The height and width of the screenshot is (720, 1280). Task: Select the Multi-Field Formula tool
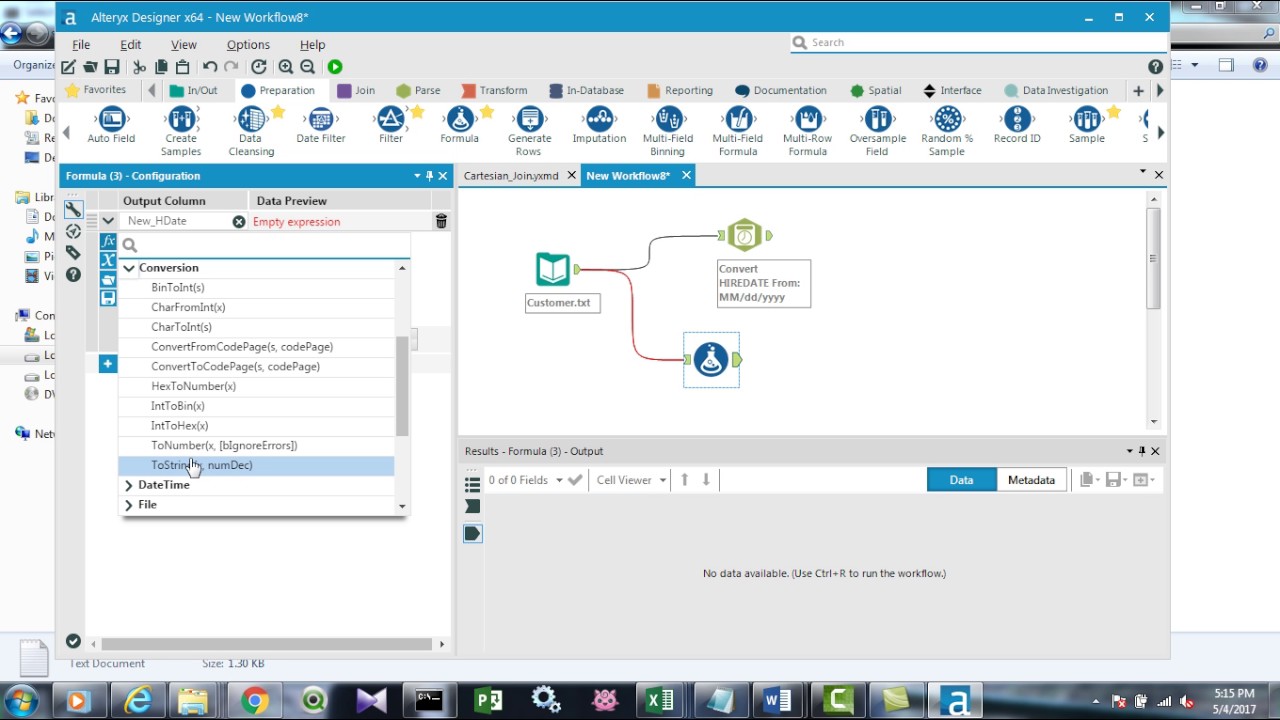point(738,132)
